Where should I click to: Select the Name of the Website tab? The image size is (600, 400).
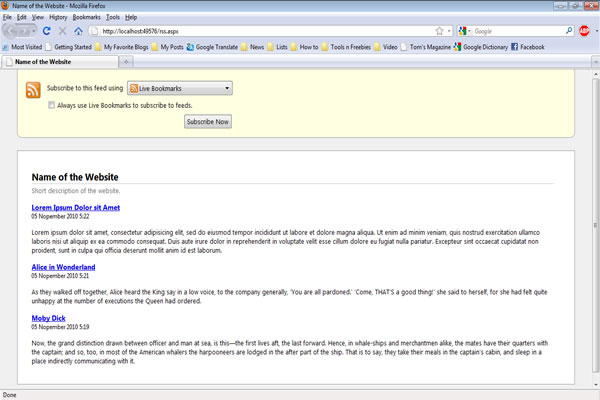[x=60, y=62]
